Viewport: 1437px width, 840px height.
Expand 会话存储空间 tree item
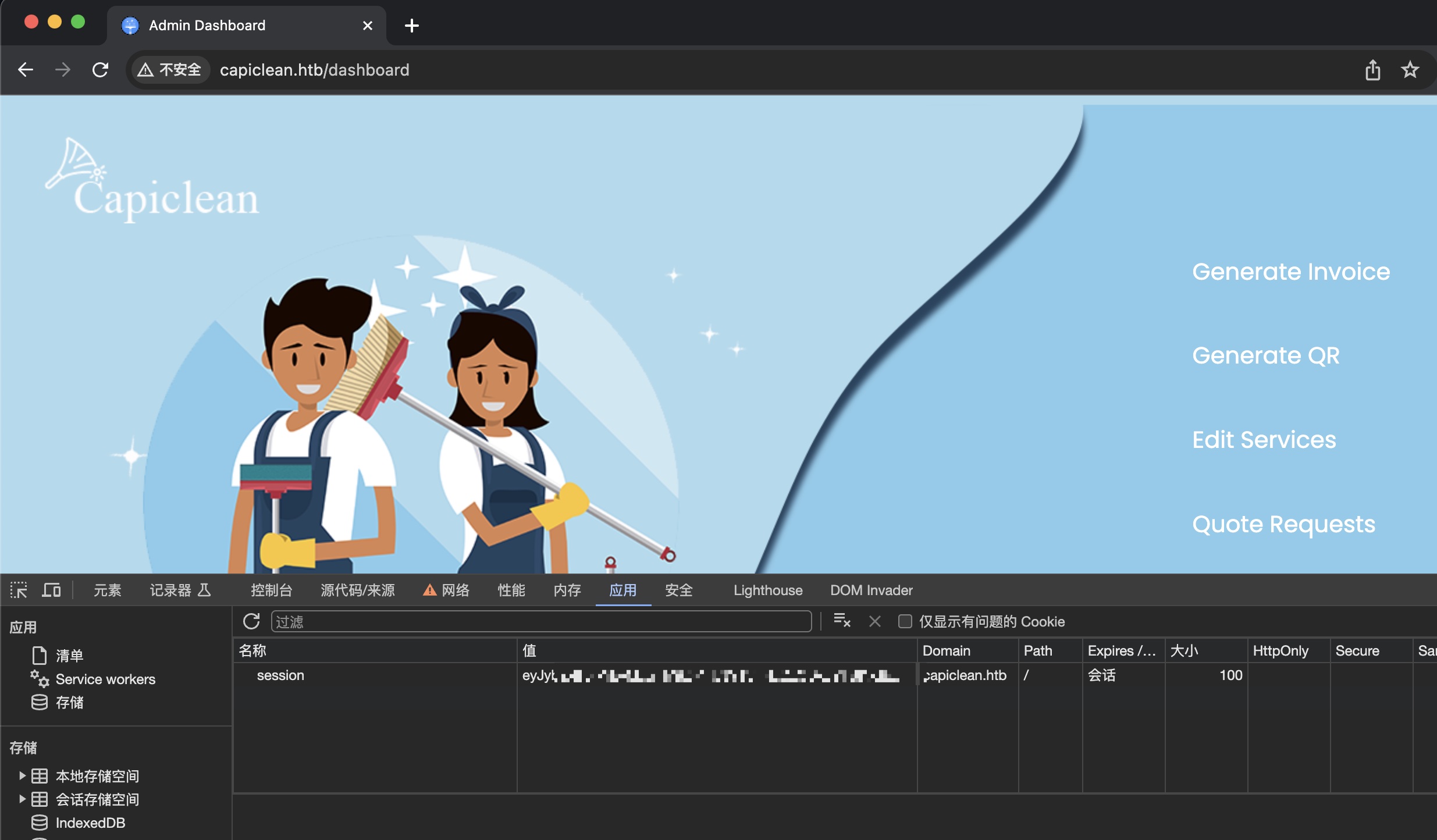coord(22,799)
